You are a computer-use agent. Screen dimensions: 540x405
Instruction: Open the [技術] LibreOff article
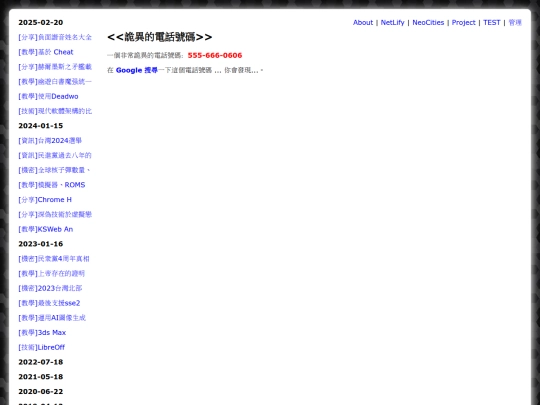click(x=42, y=347)
